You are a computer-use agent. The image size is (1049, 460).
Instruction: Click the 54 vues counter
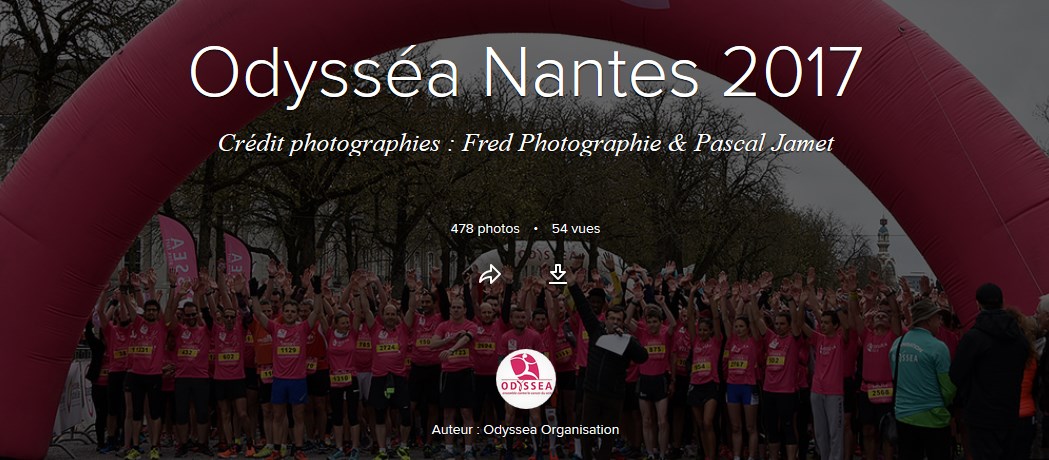(x=576, y=229)
